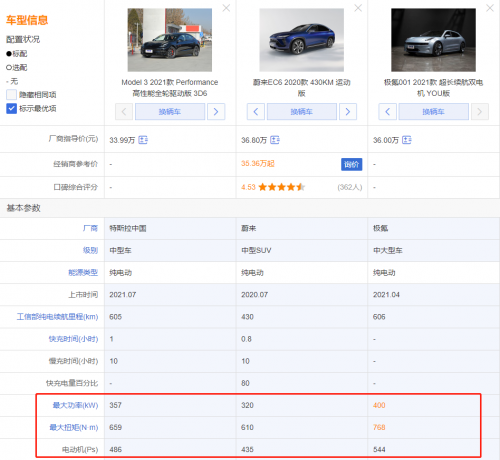Click 换辆车 button under 极氪001

tap(433, 112)
